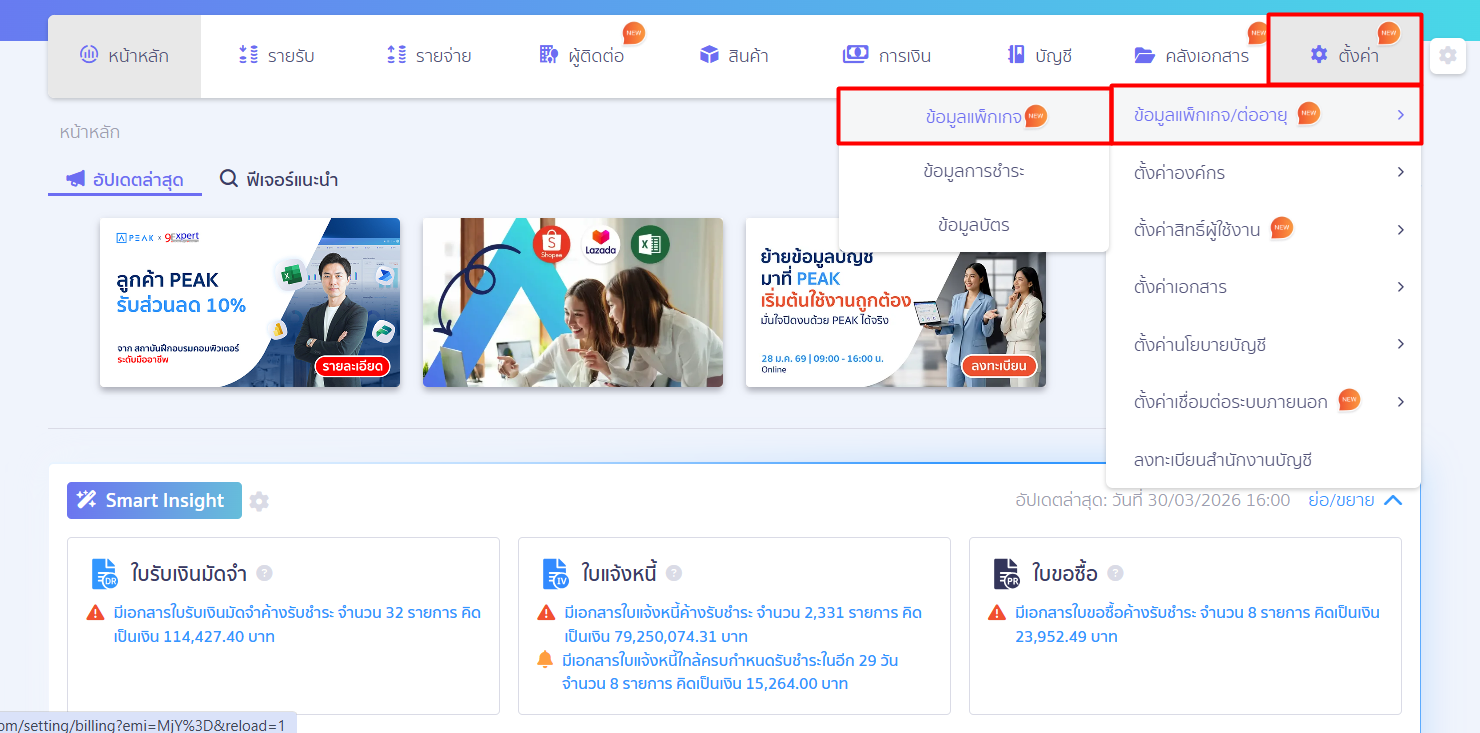The image size is (1480, 733).
Task: Click the Smart Insight button
Action: pyautogui.click(x=154, y=500)
